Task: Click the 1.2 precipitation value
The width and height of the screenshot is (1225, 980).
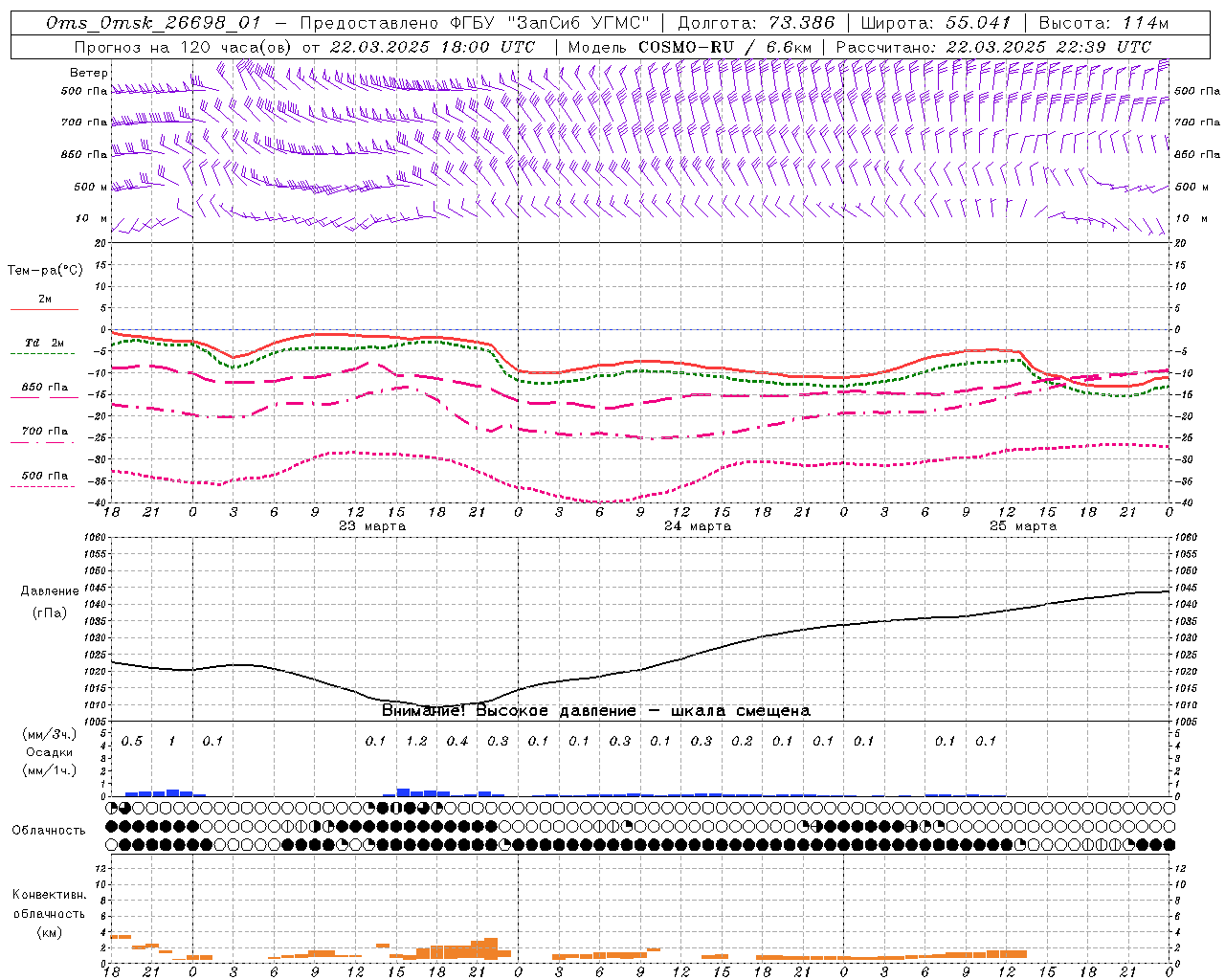Action: coord(416,742)
